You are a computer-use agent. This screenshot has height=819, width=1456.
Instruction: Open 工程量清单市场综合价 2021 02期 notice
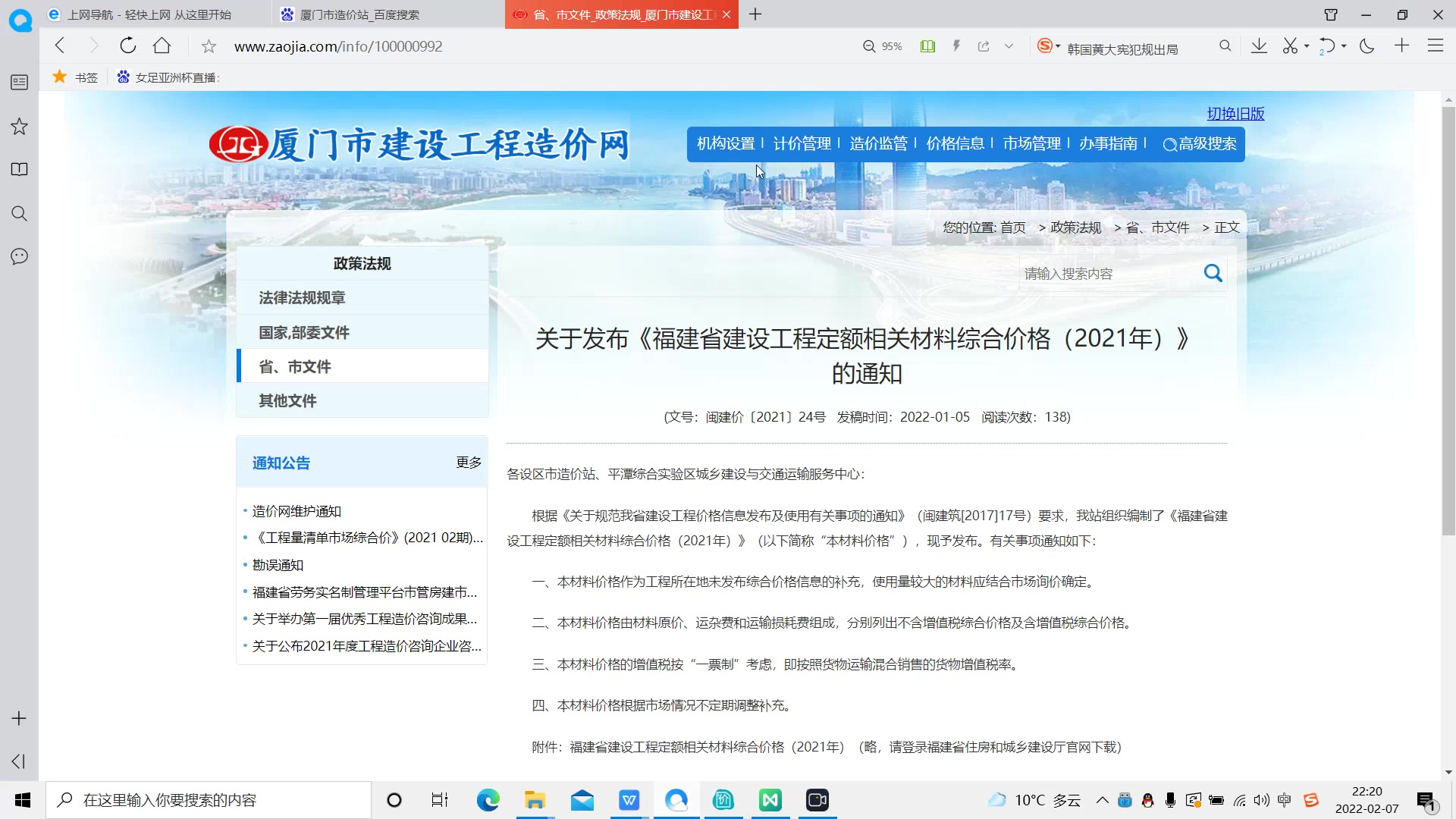click(368, 538)
